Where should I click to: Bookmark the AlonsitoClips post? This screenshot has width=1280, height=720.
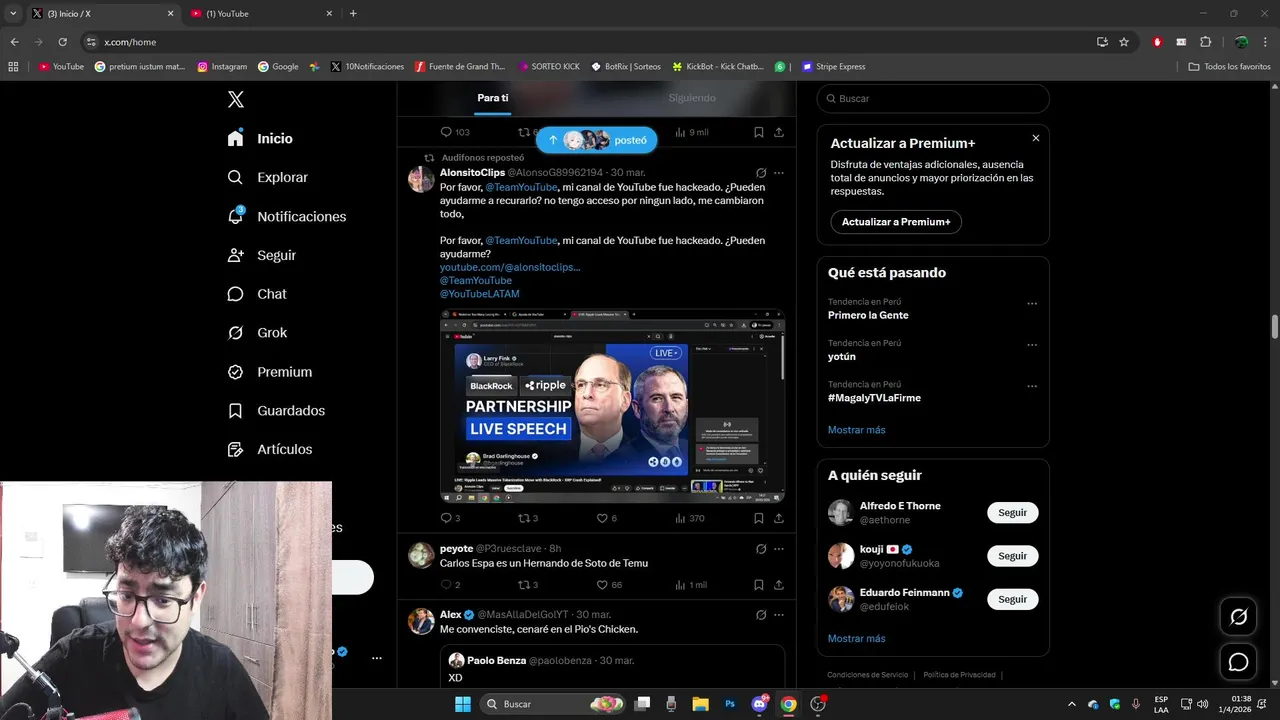click(x=759, y=518)
